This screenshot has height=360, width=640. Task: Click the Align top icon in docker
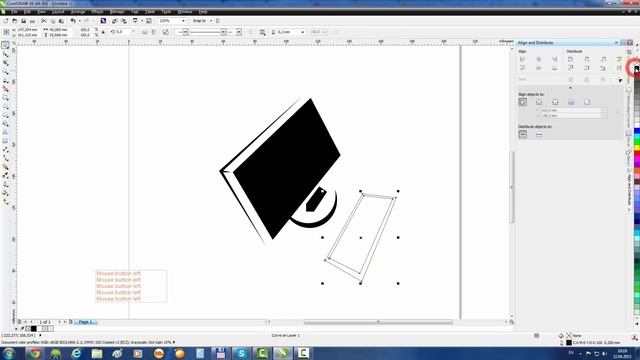[x=522, y=68]
